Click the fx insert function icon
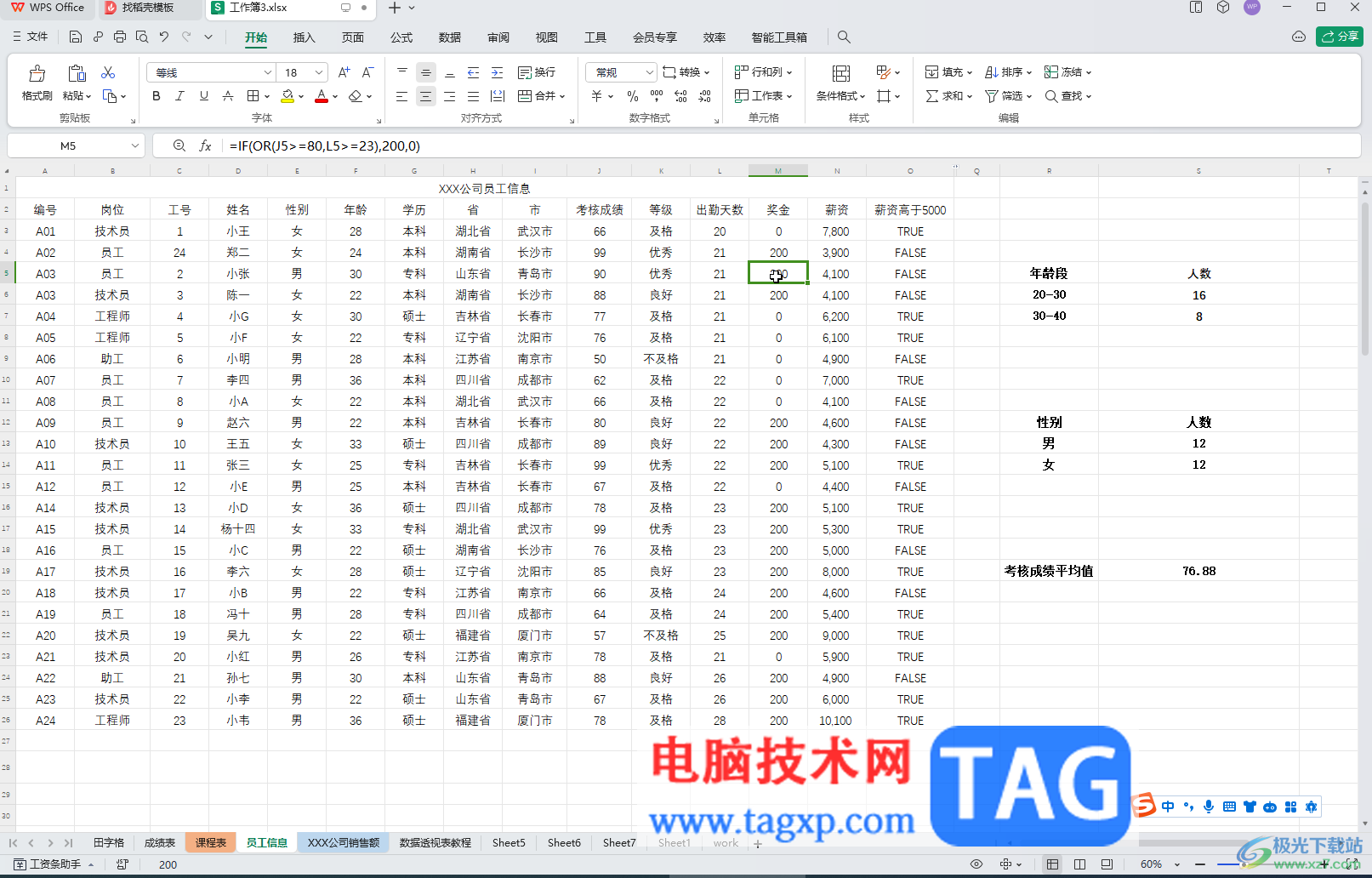Viewport: 1372px width, 878px height. click(x=205, y=146)
